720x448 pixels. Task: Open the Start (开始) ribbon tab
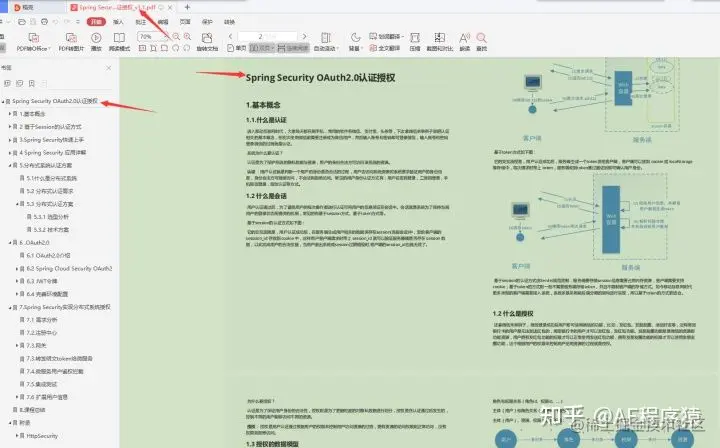[96, 22]
